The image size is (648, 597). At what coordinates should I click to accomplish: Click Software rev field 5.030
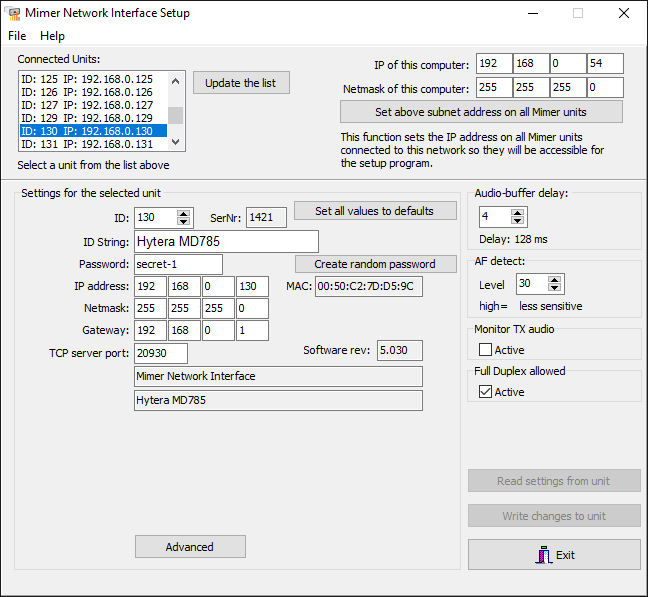[x=400, y=350]
